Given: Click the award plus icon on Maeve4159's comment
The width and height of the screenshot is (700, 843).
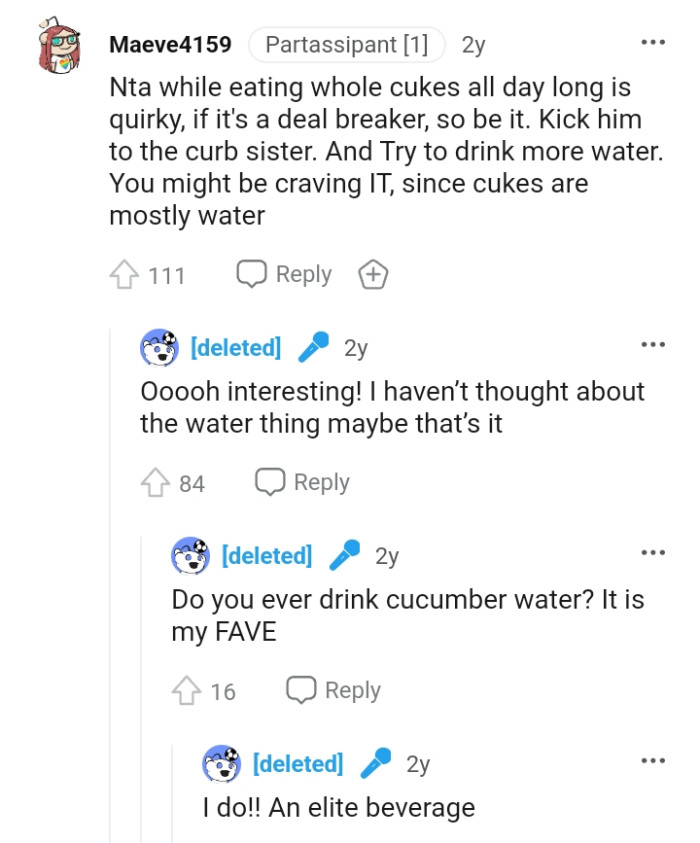Looking at the screenshot, I should 373,273.
